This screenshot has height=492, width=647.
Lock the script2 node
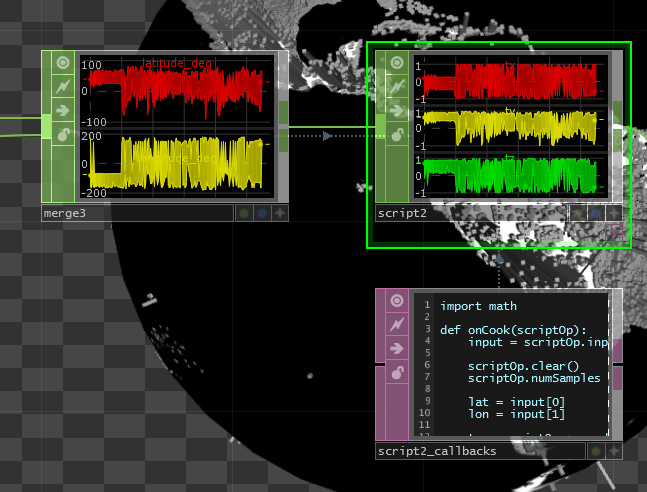pos(397,135)
